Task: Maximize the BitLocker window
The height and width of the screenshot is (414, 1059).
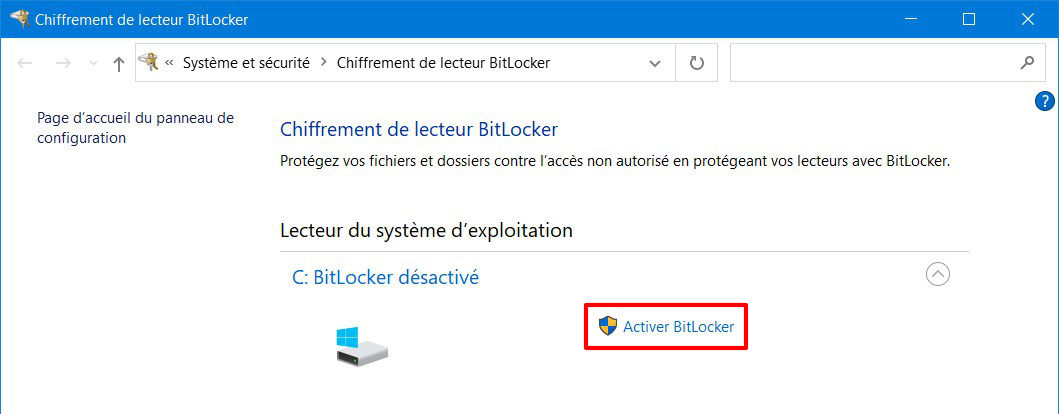Action: (x=968, y=19)
